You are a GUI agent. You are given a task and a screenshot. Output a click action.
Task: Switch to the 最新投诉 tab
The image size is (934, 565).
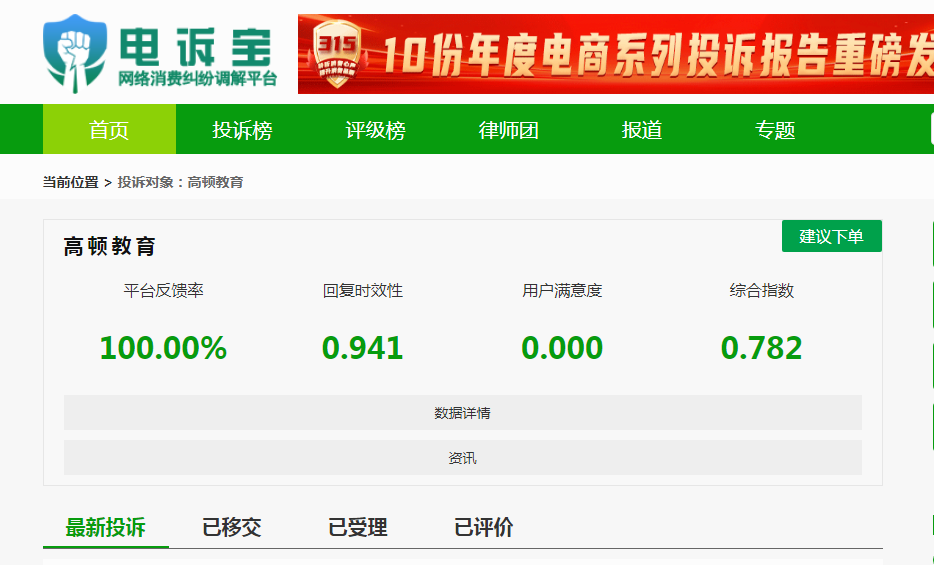(105, 527)
